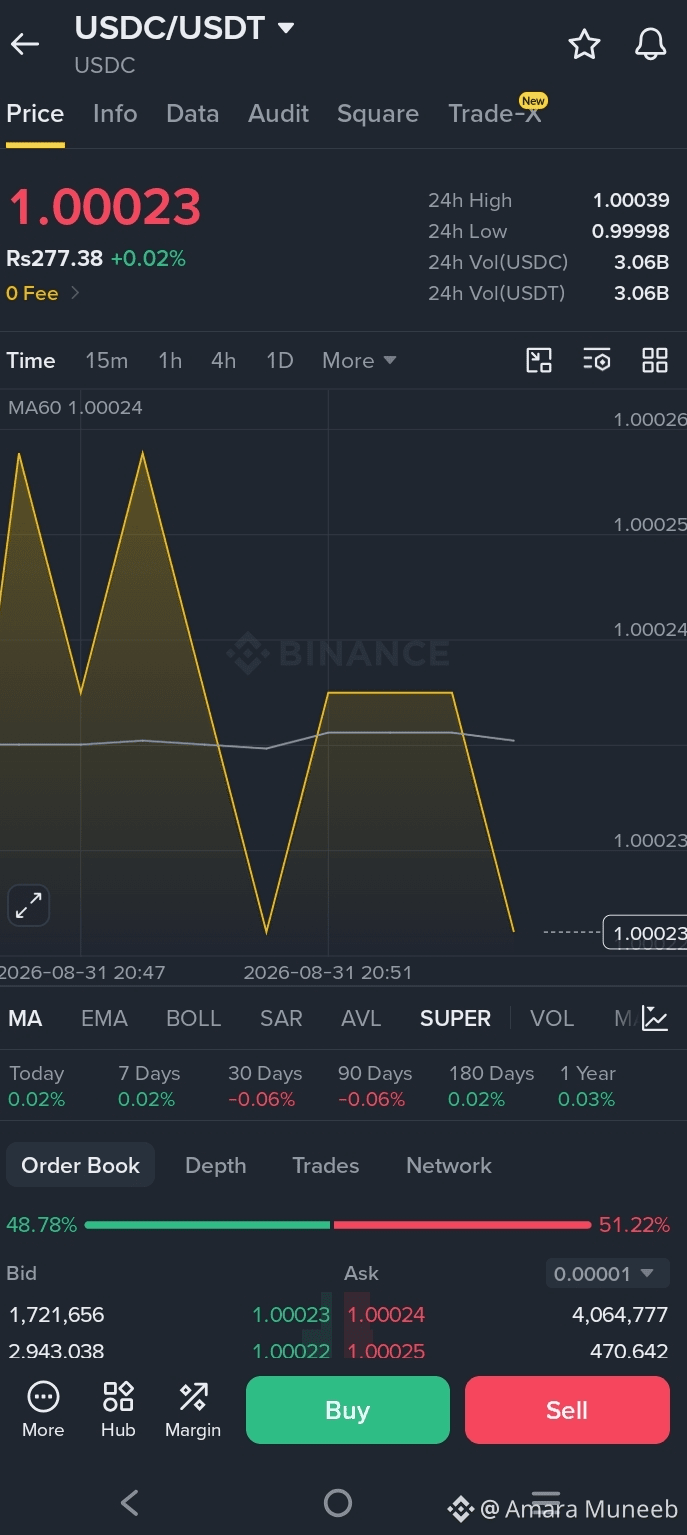Open chart settings icon next to grid
The width and height of the screenshot is (687, 1535).
click(596, 361)
